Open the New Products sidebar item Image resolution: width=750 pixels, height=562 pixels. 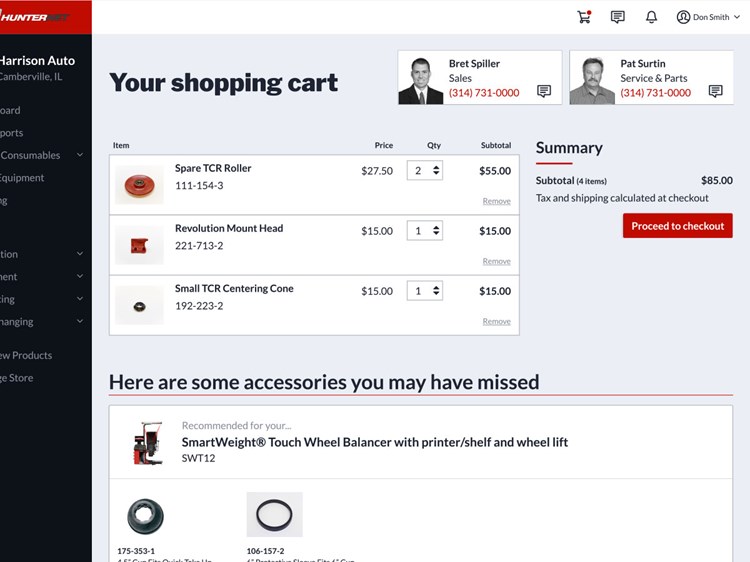(26, 355)
